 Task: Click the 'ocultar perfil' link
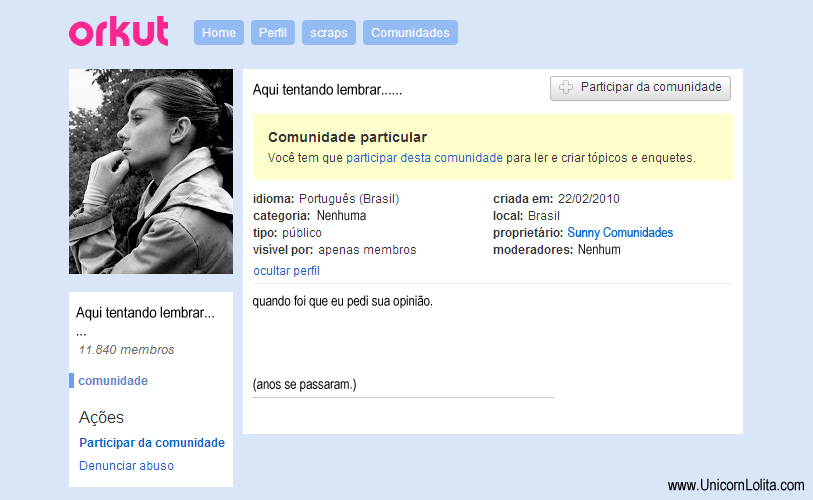tap(286, 271)
